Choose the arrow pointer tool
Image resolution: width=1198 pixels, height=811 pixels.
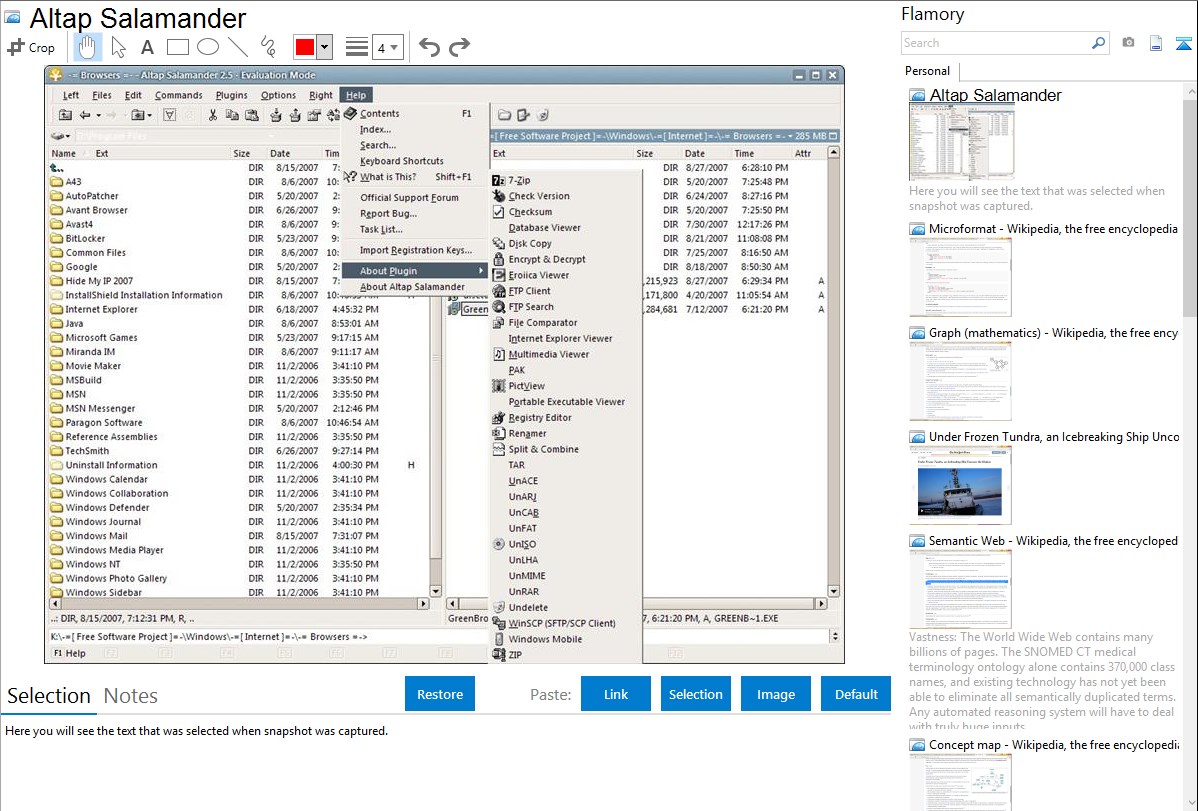pyautogui.click(x=118, y=47)
